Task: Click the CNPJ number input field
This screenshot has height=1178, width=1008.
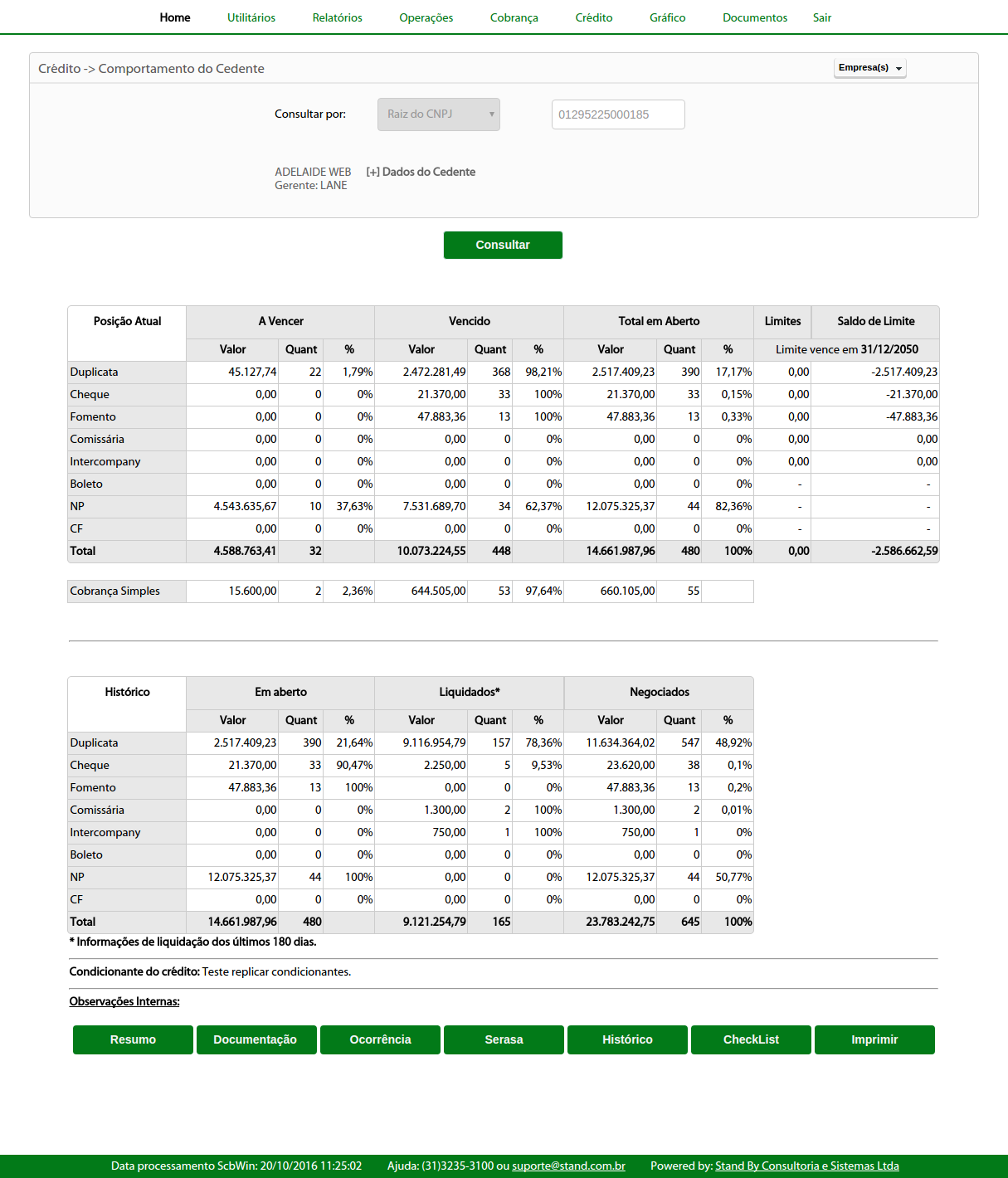Action: click(x=618, y=114)
